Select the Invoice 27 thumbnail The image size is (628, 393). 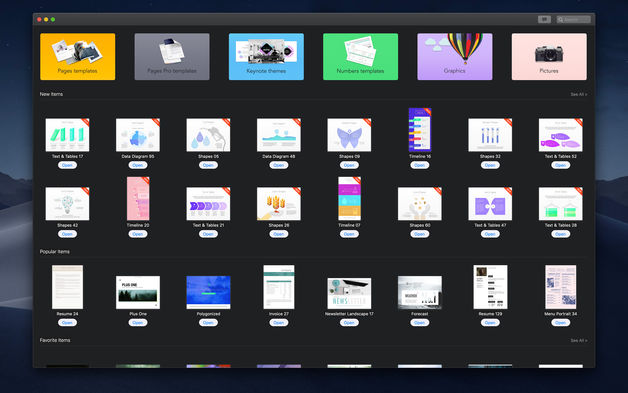(x=279, y=287)
